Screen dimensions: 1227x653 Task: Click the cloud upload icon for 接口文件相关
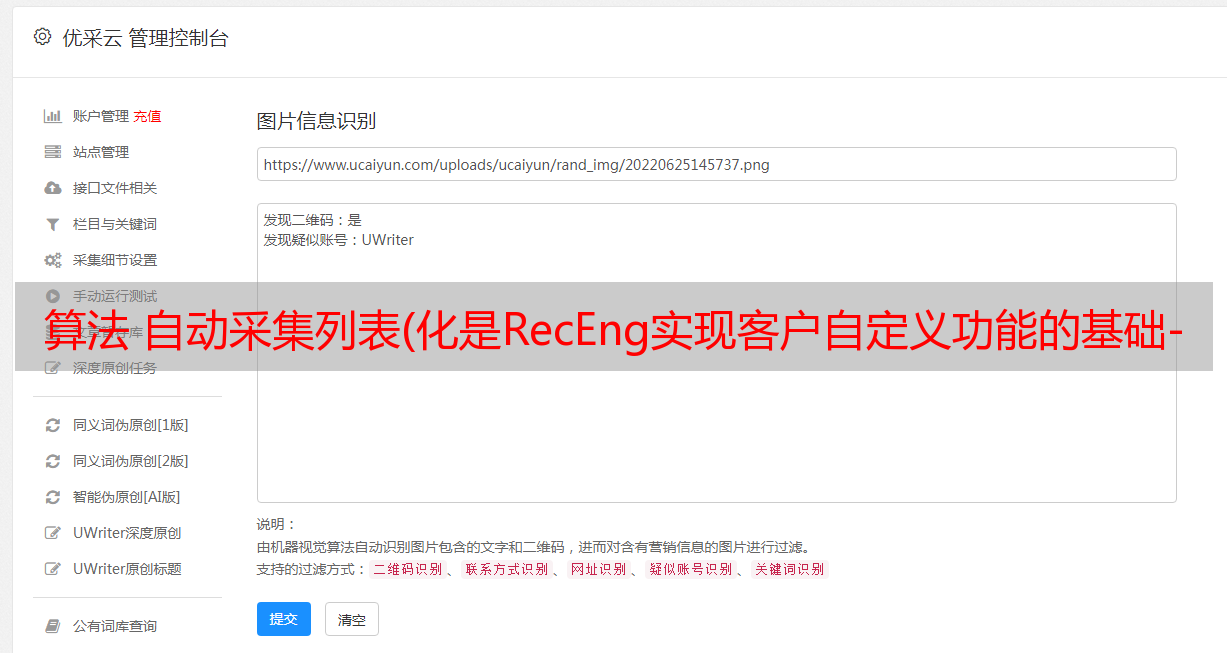53,188
